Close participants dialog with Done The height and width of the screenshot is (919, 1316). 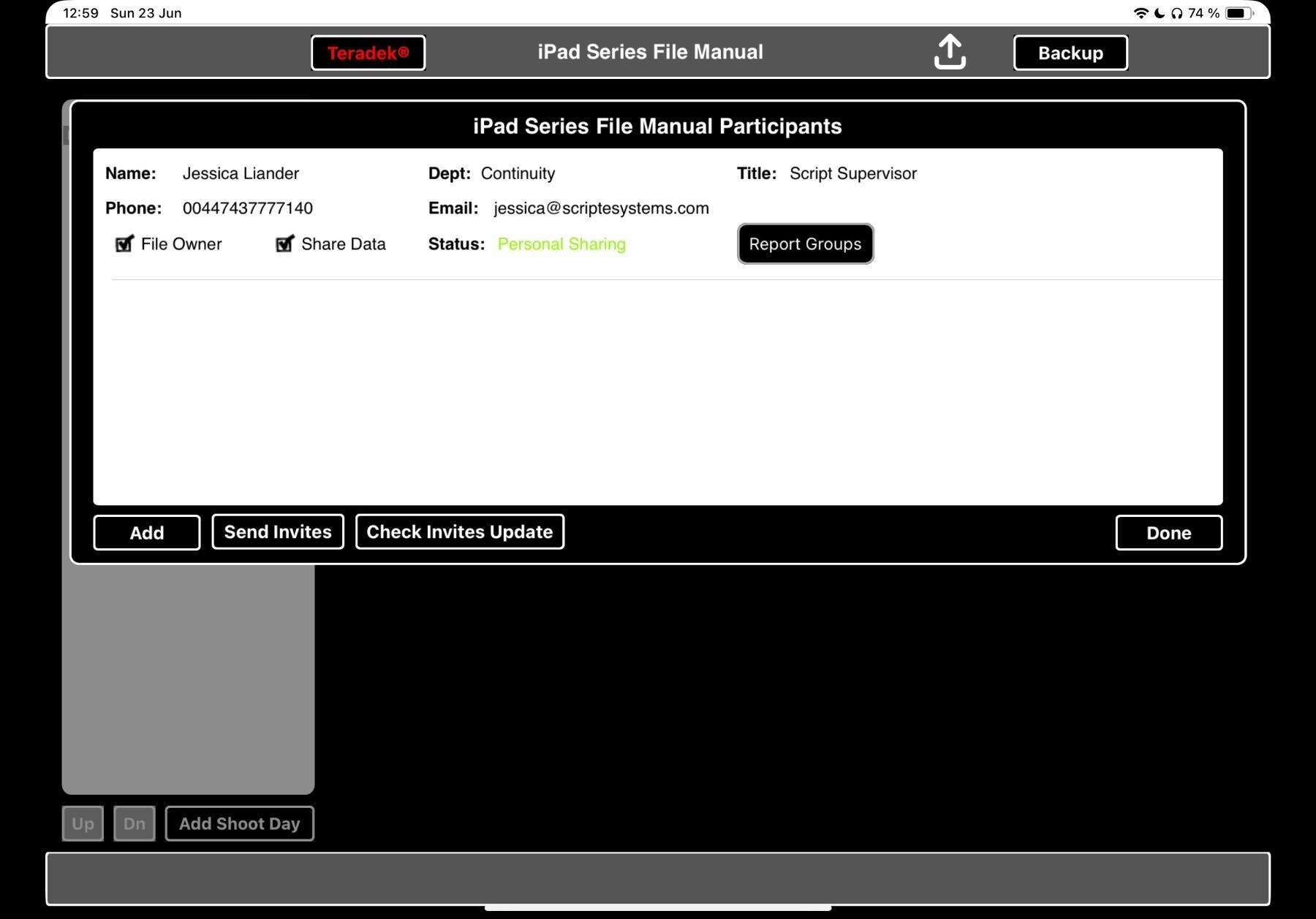point(1168,532)
